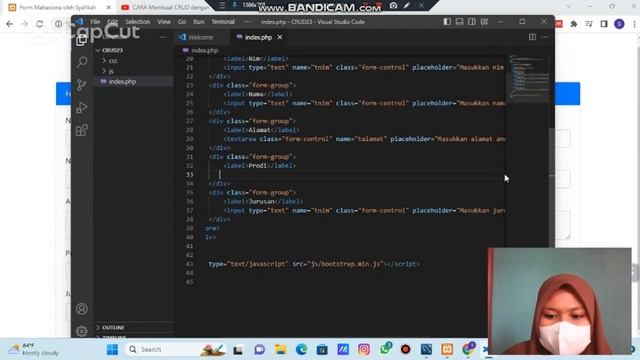Close the index.php editor tab
This screenshot has width=640, height=360.
280,37
